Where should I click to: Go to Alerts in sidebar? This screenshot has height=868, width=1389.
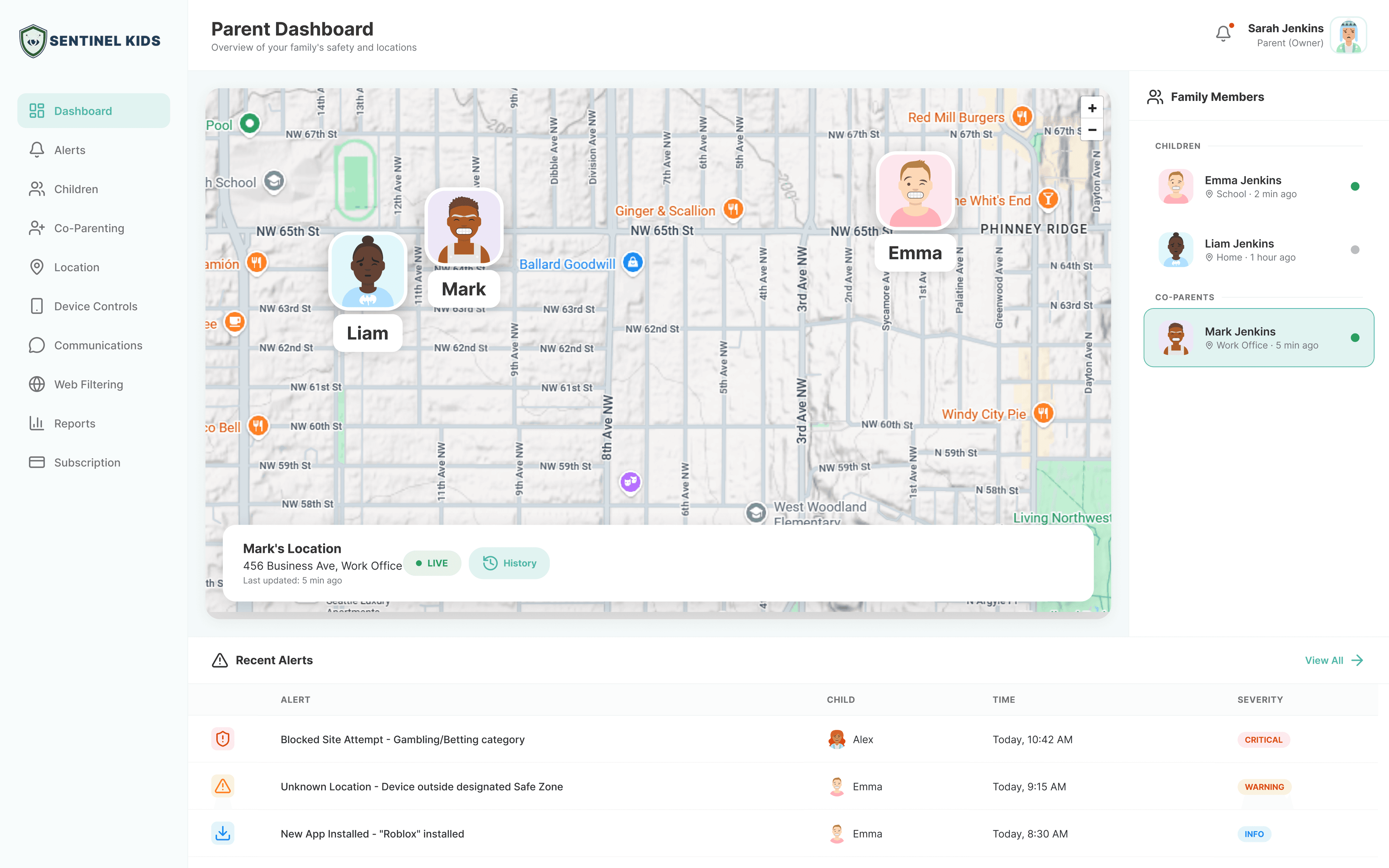pos(94,150)
